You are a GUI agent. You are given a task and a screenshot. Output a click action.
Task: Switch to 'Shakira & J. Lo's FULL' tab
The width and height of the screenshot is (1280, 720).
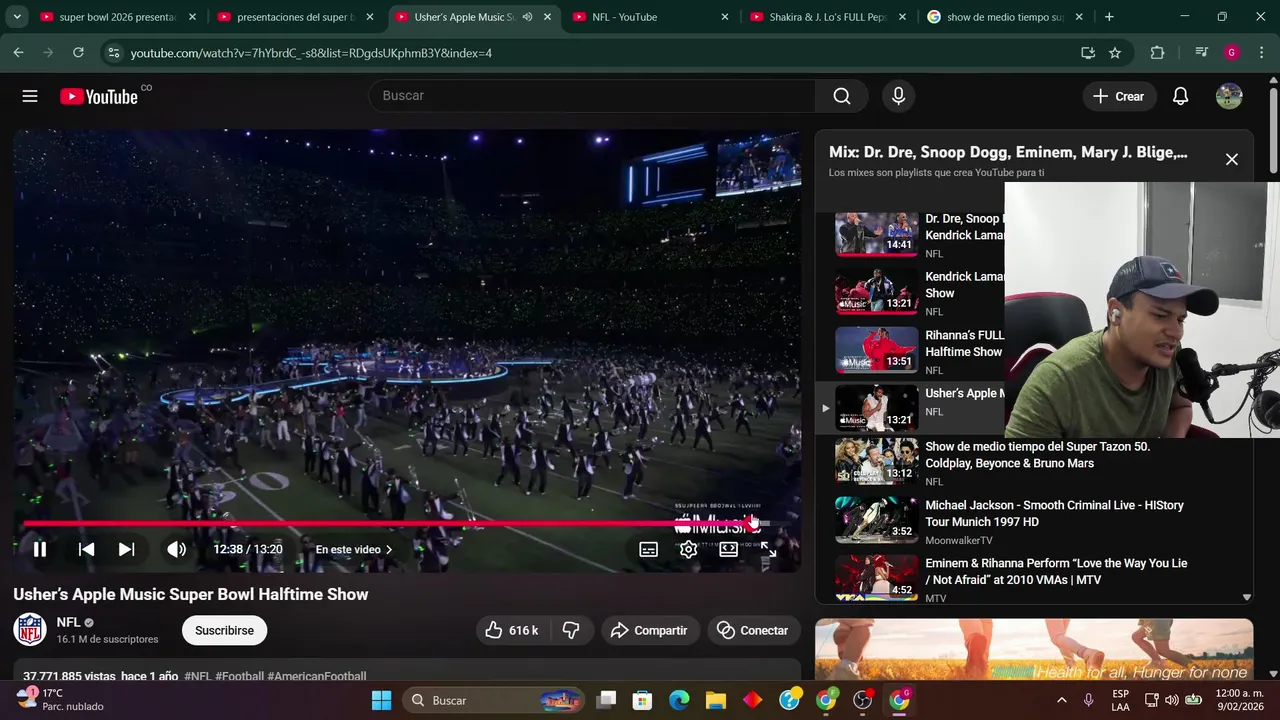point(828,17)
